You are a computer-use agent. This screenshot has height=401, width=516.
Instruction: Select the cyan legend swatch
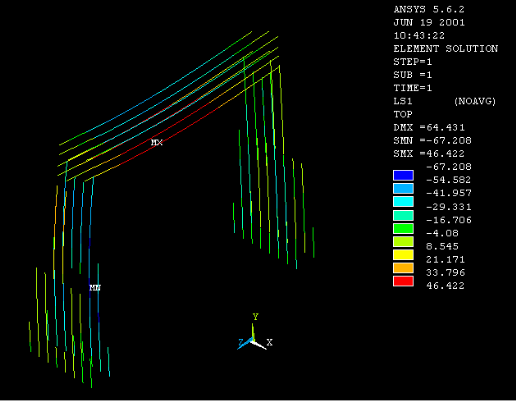click(x=403, y=202)
